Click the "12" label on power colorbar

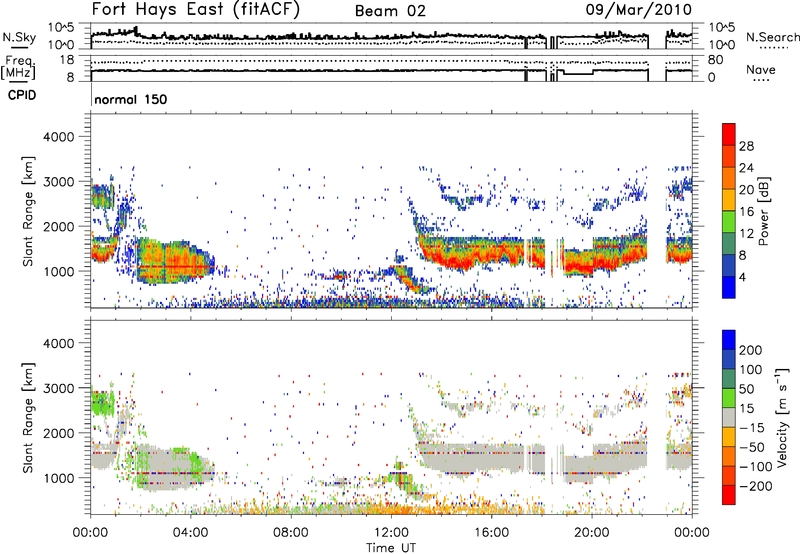click(x=746, y=234)
